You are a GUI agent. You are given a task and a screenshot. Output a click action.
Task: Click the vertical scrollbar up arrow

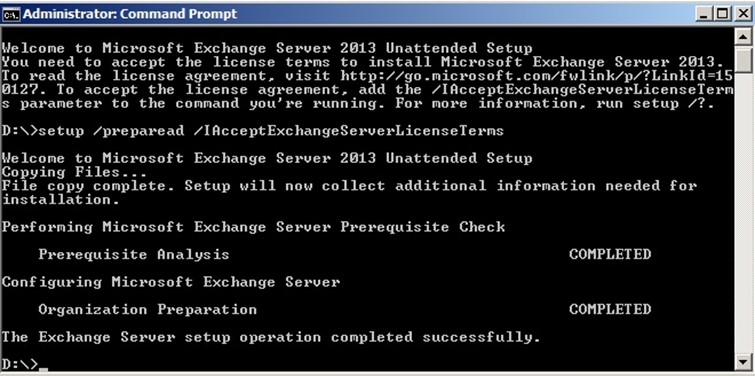click(743, 36)
